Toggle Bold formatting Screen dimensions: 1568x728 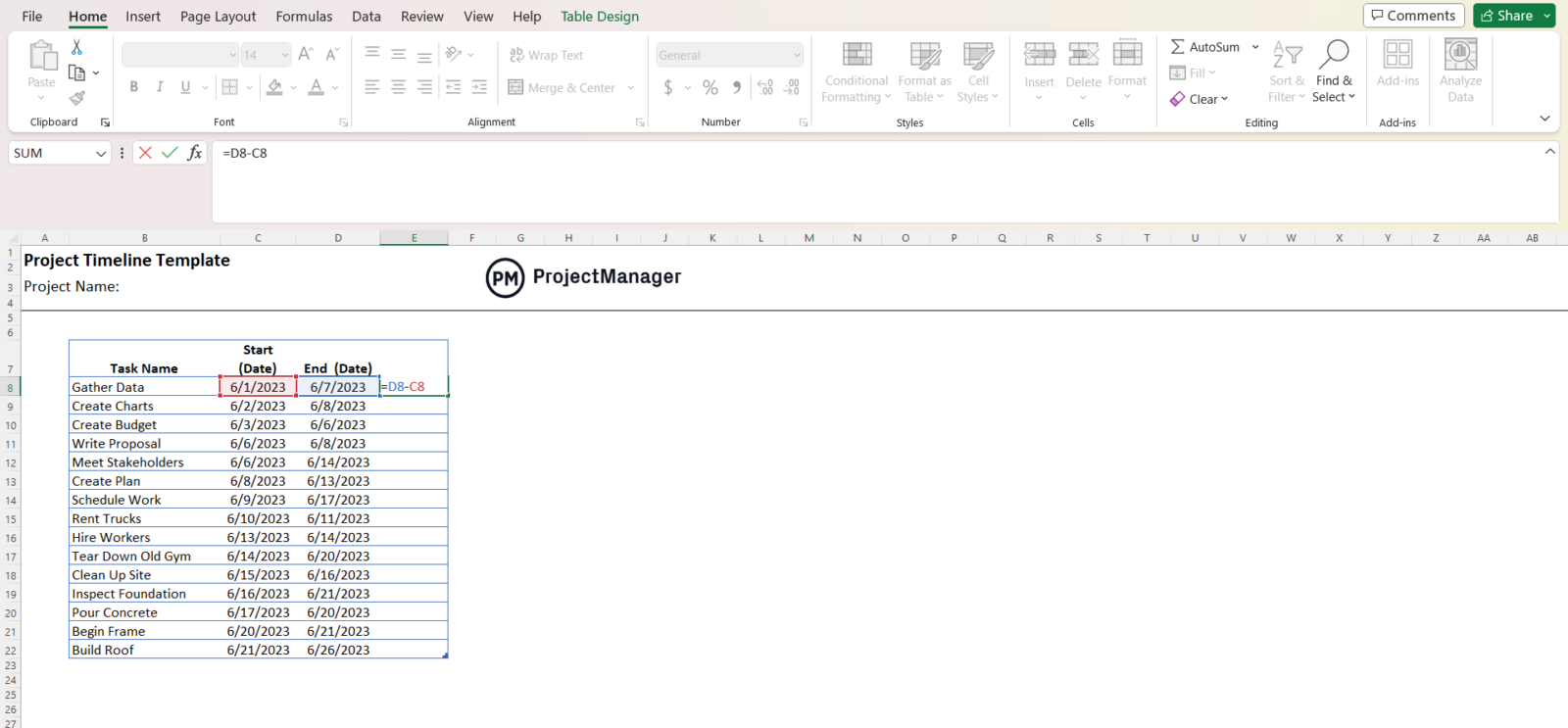tap(134, 87)
